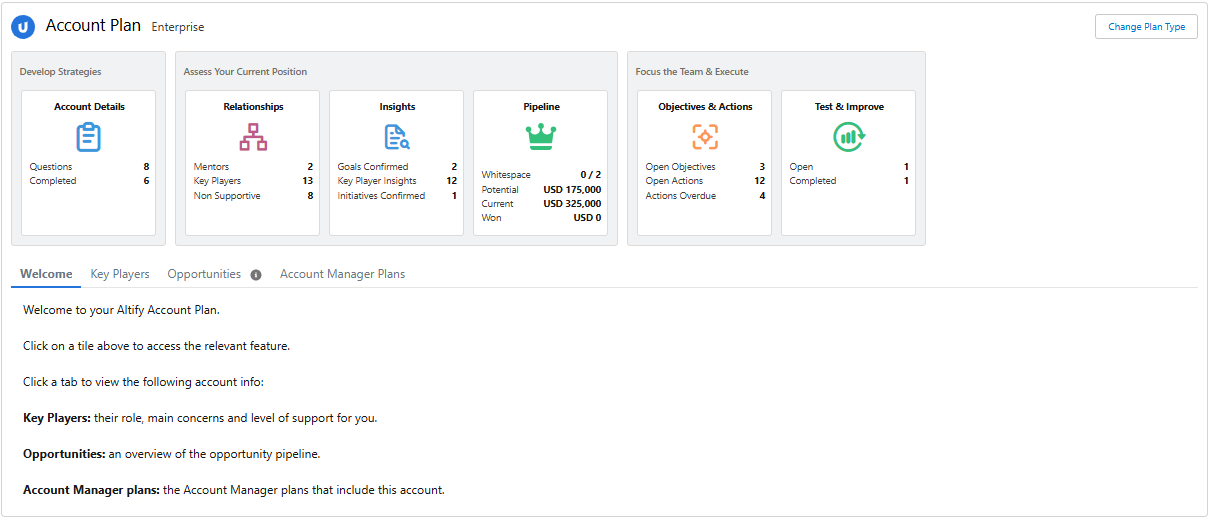Image resolution: width=1209 pixels, height=526 pixels.
Task: Open the Pipeline crown icon
Action: (x=541, y=137)
